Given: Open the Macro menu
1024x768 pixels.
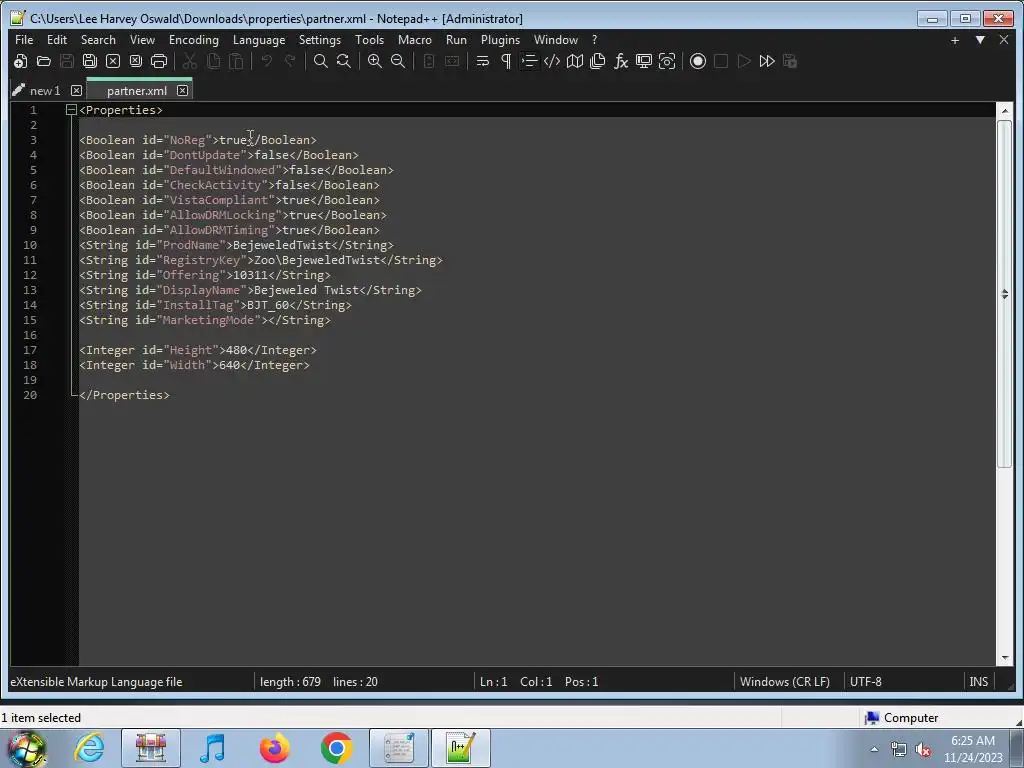Looking at the screenshot, I should pyautogui.click(x=415, y=40).
